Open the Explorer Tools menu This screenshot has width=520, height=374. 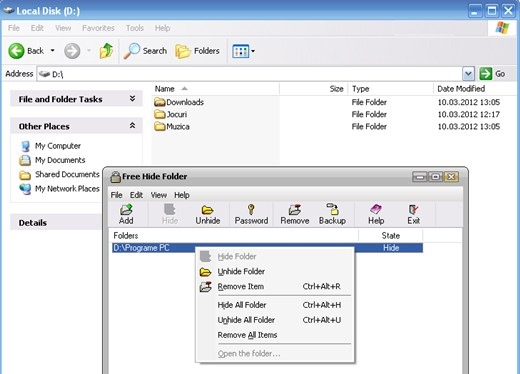click(135, 28)
